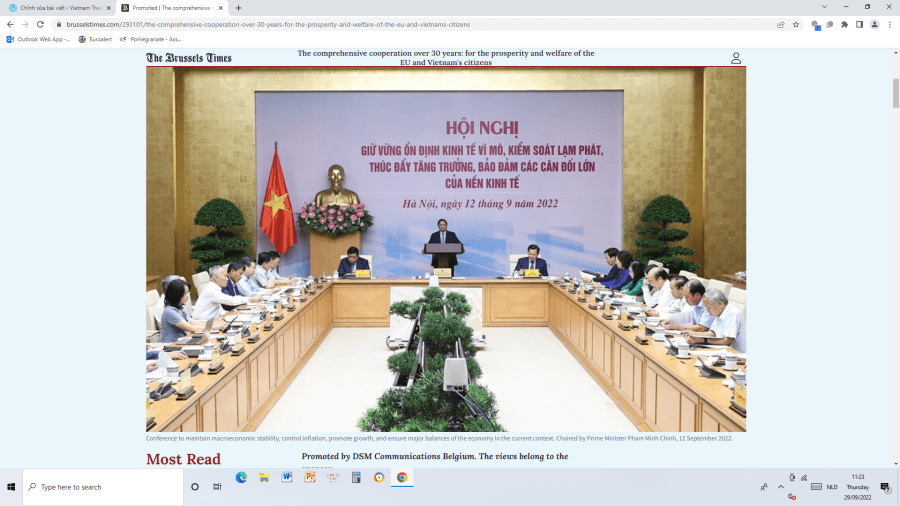The height and width of the screenshot is (506, 900).
Task: Go forward with the browser arrow
Action: tap(25, 24)
